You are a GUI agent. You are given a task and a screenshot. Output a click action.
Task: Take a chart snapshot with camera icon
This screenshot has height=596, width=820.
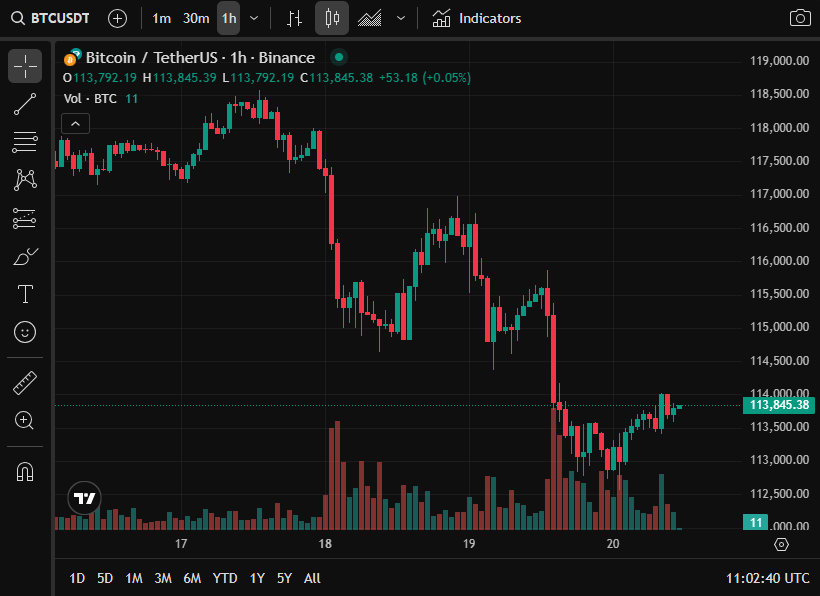pos(800,18)
